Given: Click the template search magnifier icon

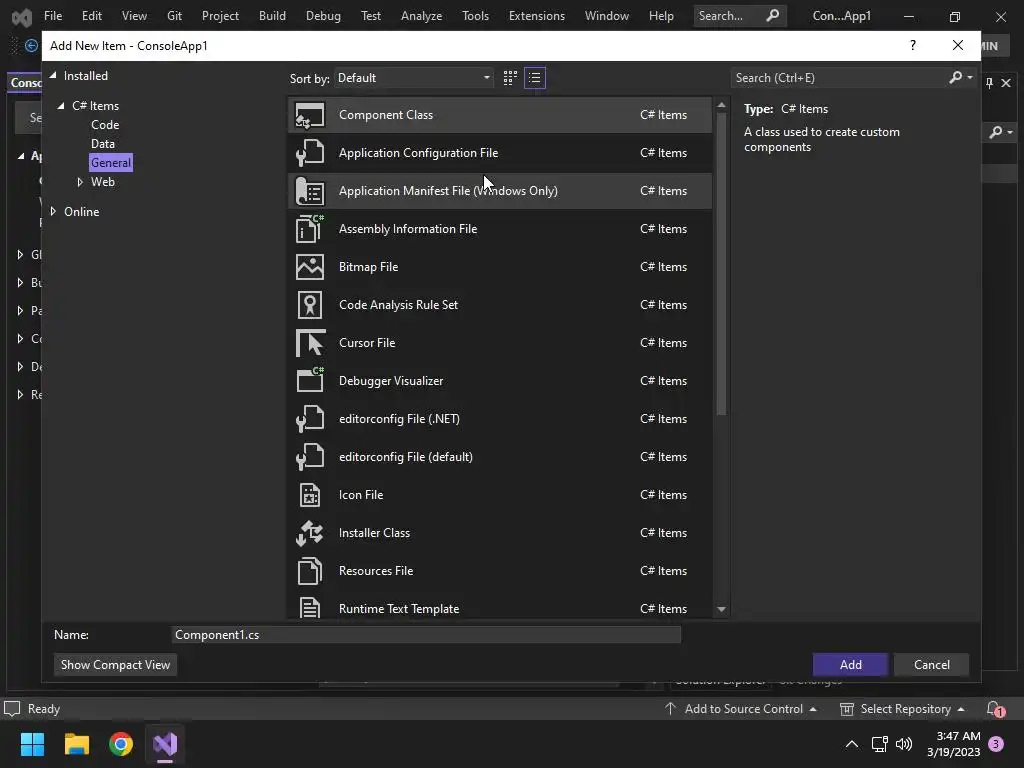Looking at the screenshot, I should [x=955, y=78].
